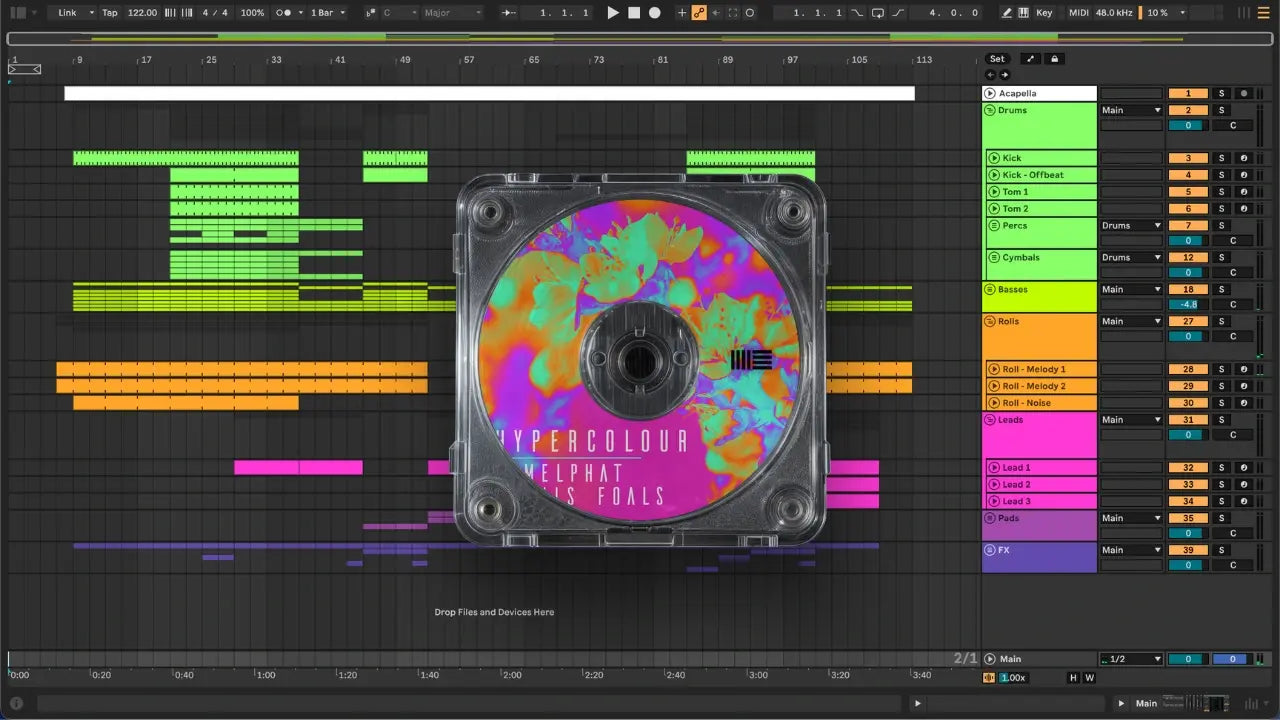Go to next locator arrow
The height and width of the screenshot is (720, 1280).
click(x=1005, y=75)
